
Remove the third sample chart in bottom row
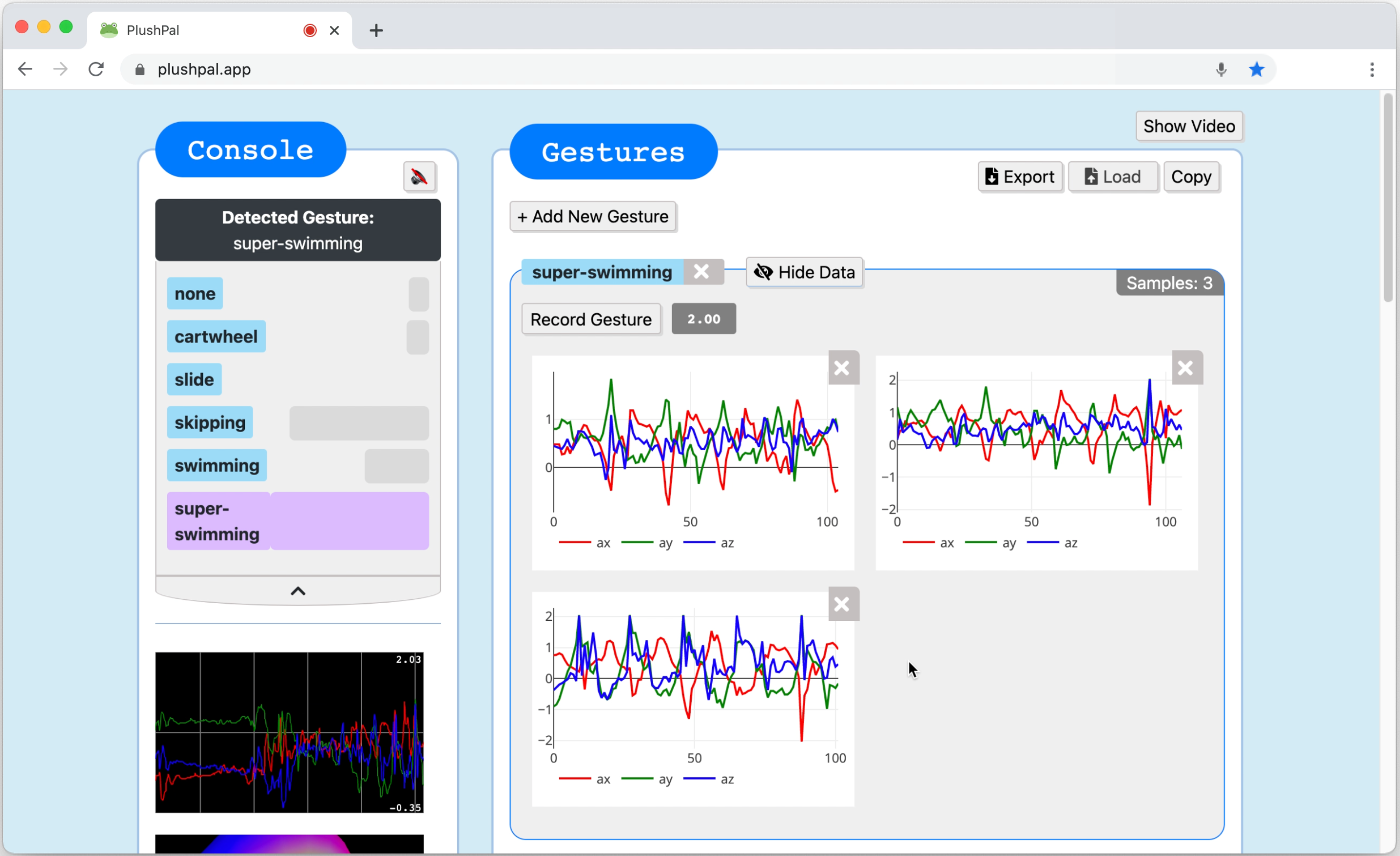(843, 604)
